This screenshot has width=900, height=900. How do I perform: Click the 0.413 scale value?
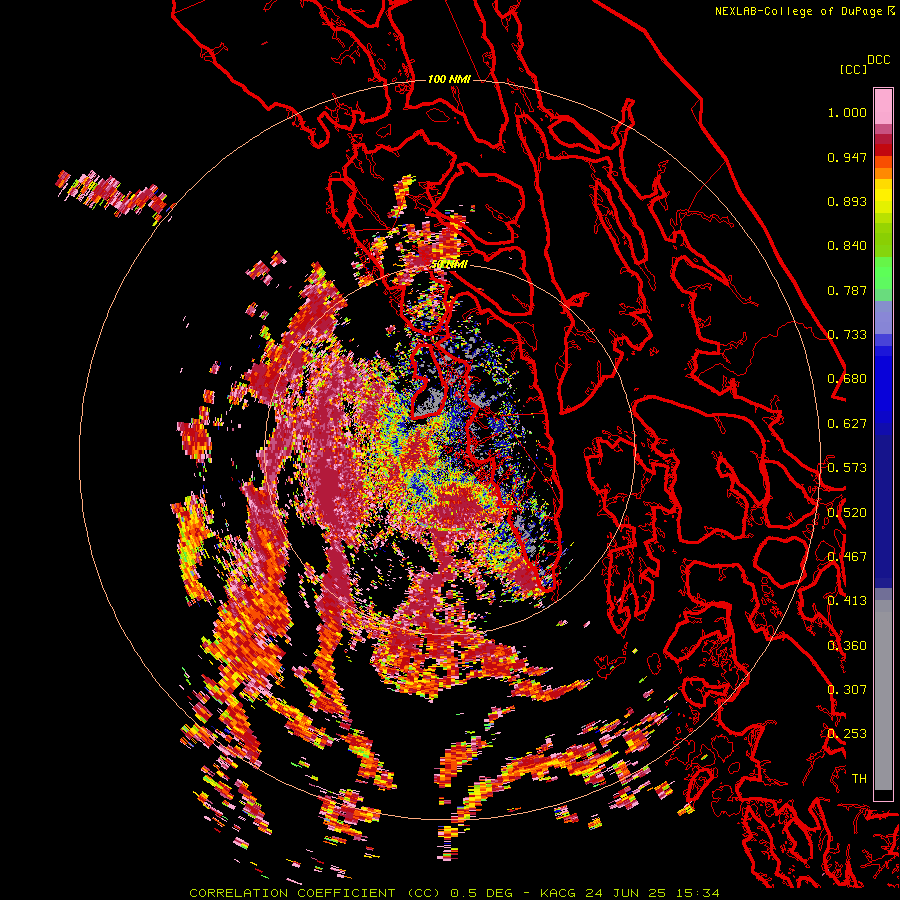coord(847,601)
